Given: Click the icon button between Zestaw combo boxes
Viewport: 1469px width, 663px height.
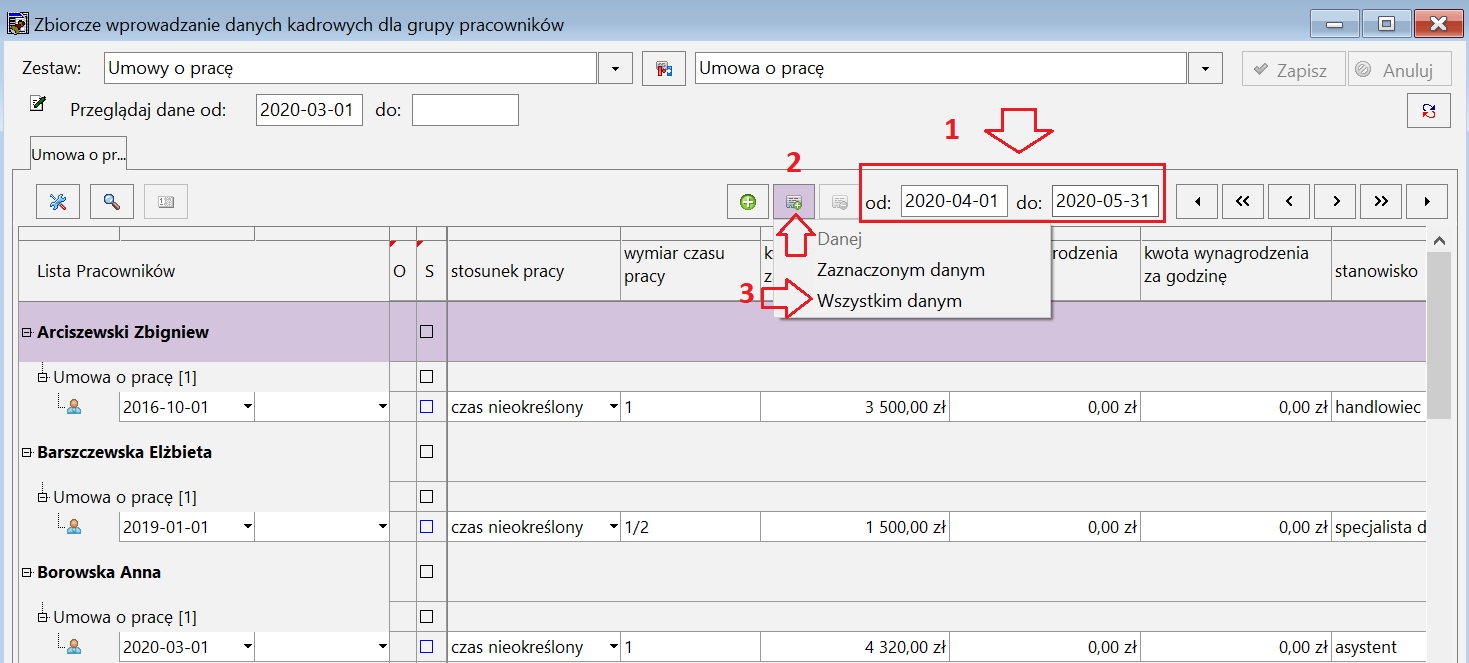Looking at the screenshot, I should (x=663, y=69).
